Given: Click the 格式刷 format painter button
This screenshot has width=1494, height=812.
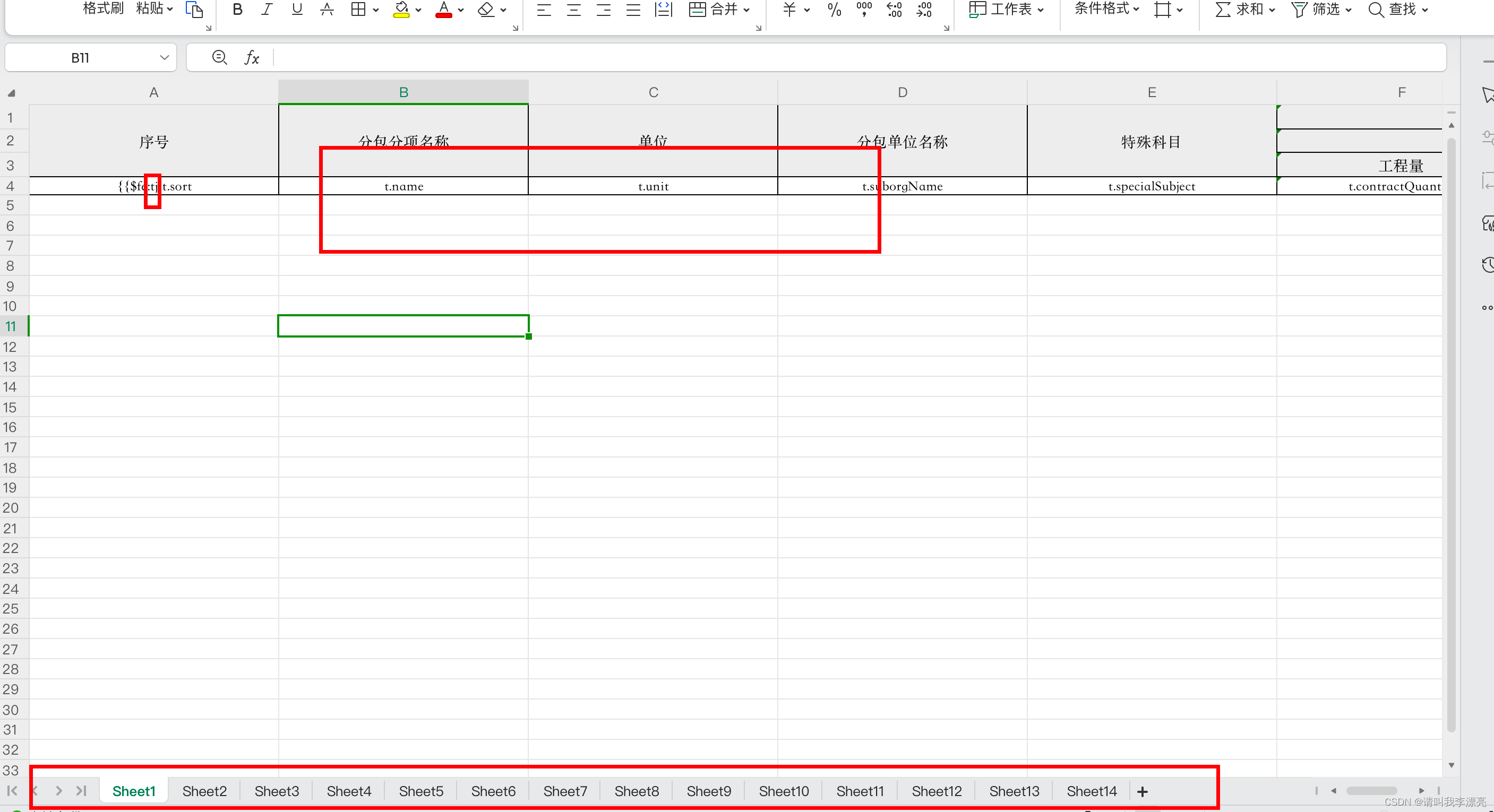Looking at the screenshot, I should (x=103, y=8).
